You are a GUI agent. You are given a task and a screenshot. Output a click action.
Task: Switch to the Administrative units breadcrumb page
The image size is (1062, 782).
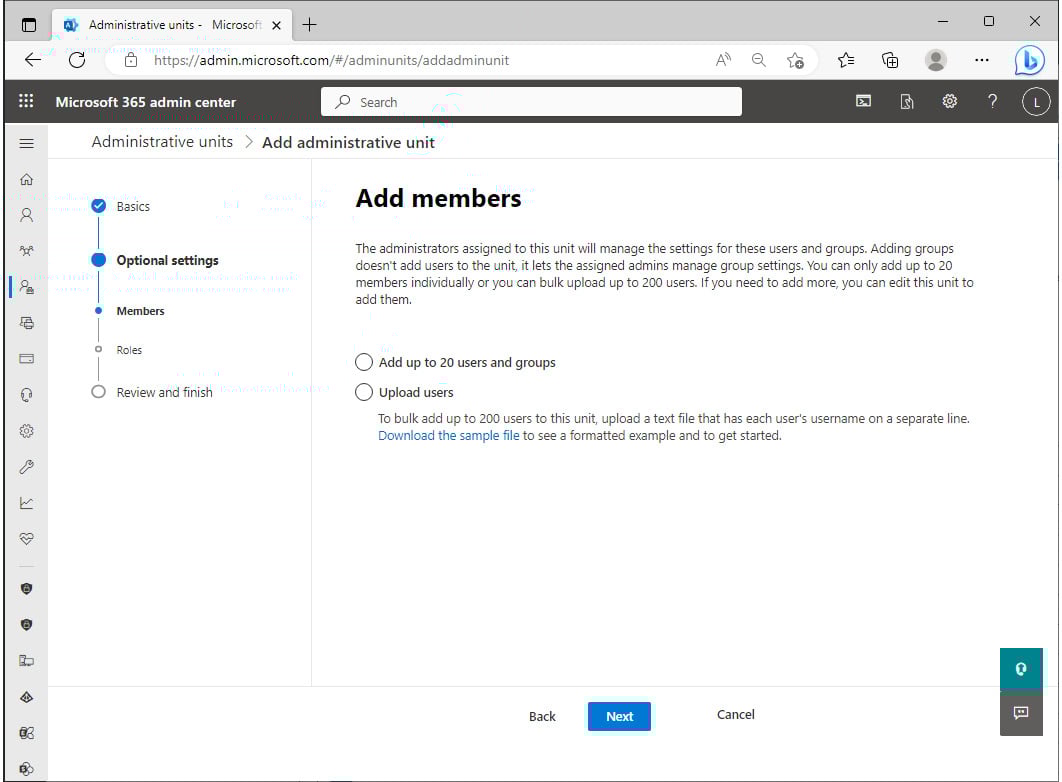[x=161, y=142]
